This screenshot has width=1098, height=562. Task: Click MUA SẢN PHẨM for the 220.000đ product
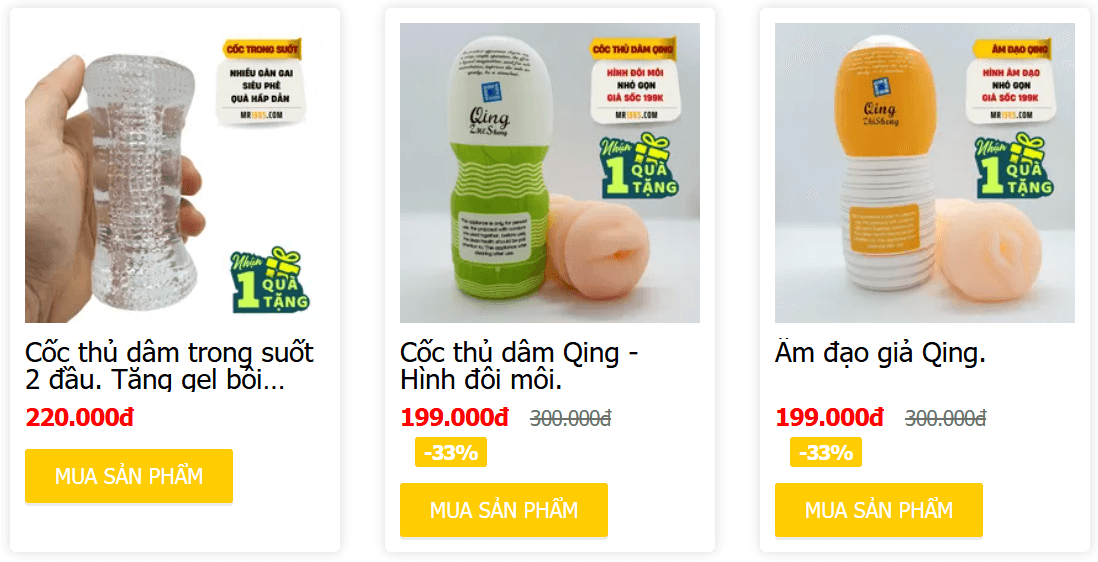(x=129, y=476)
